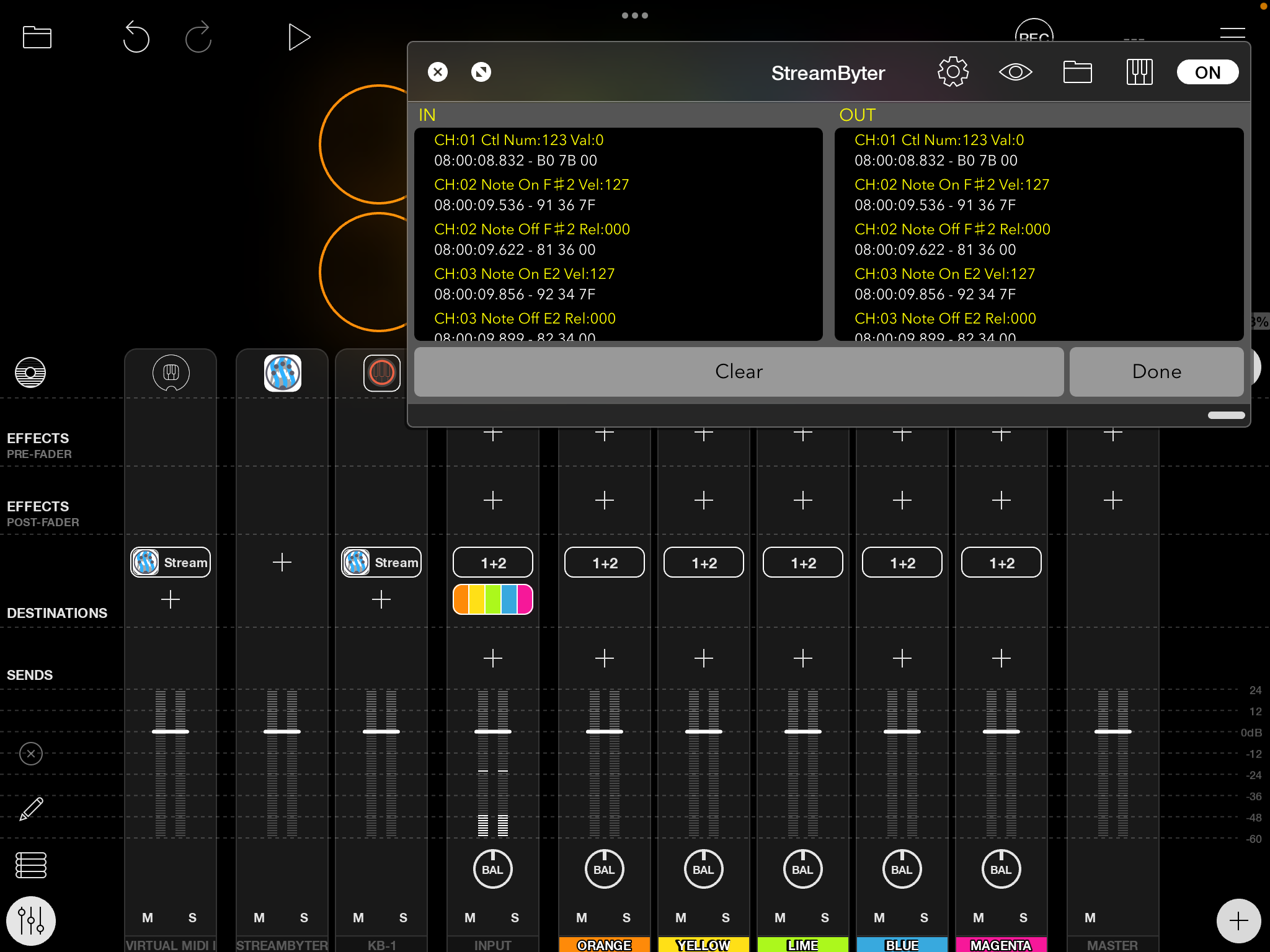Select the LIME channel label

click(x=803, y=945)
